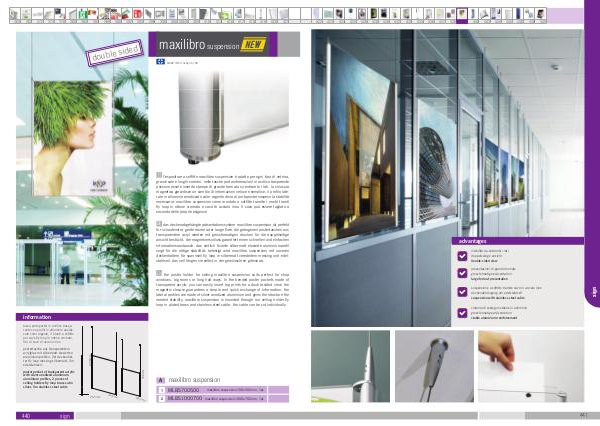Select the first thumbnail in the page strip

click(x=15, y=15)
